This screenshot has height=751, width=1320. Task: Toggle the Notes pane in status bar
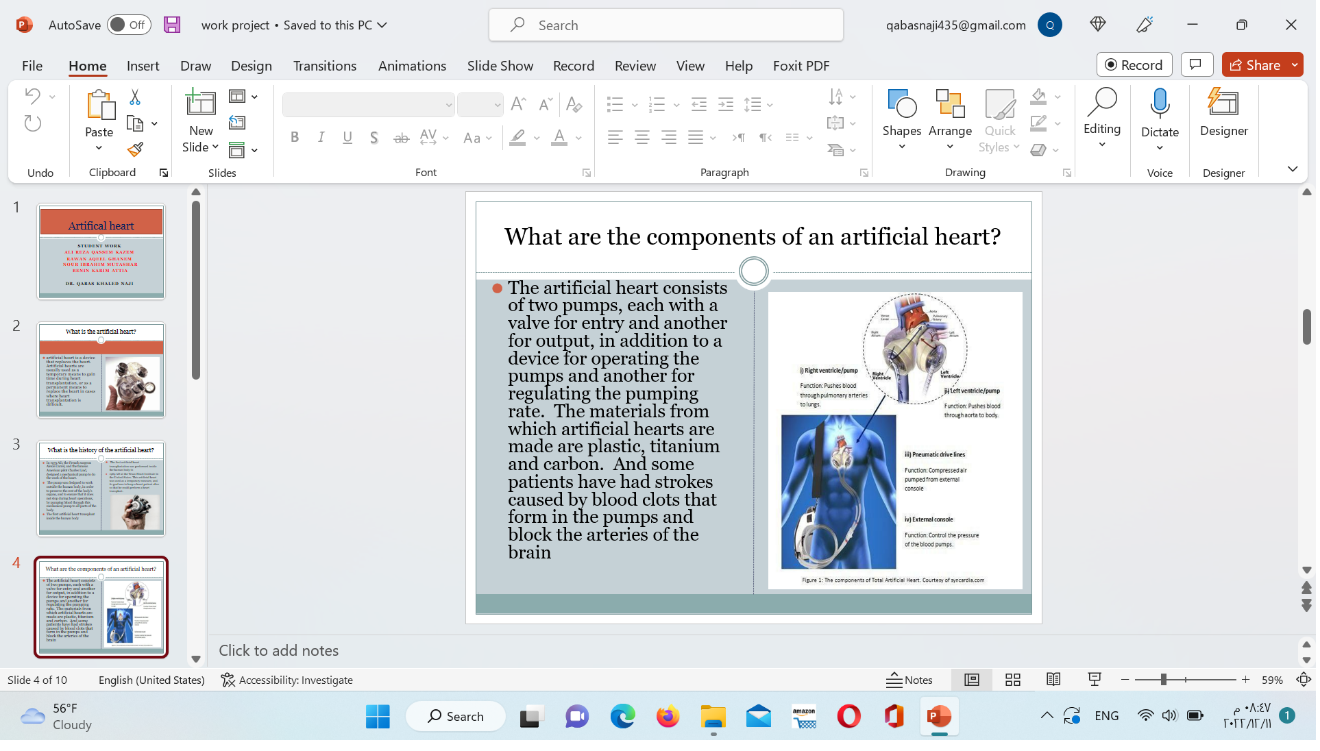tap(909, 680)
